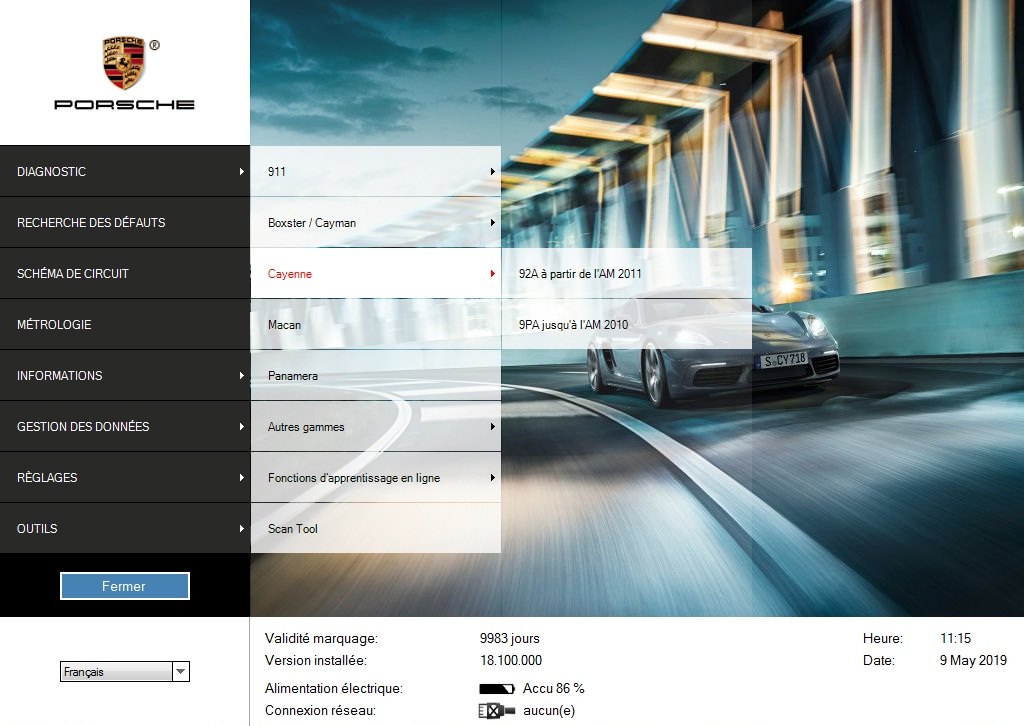Click '9983 jours' validity value
This screenshot has width=1024, height=726.
(x=509, y=639)
